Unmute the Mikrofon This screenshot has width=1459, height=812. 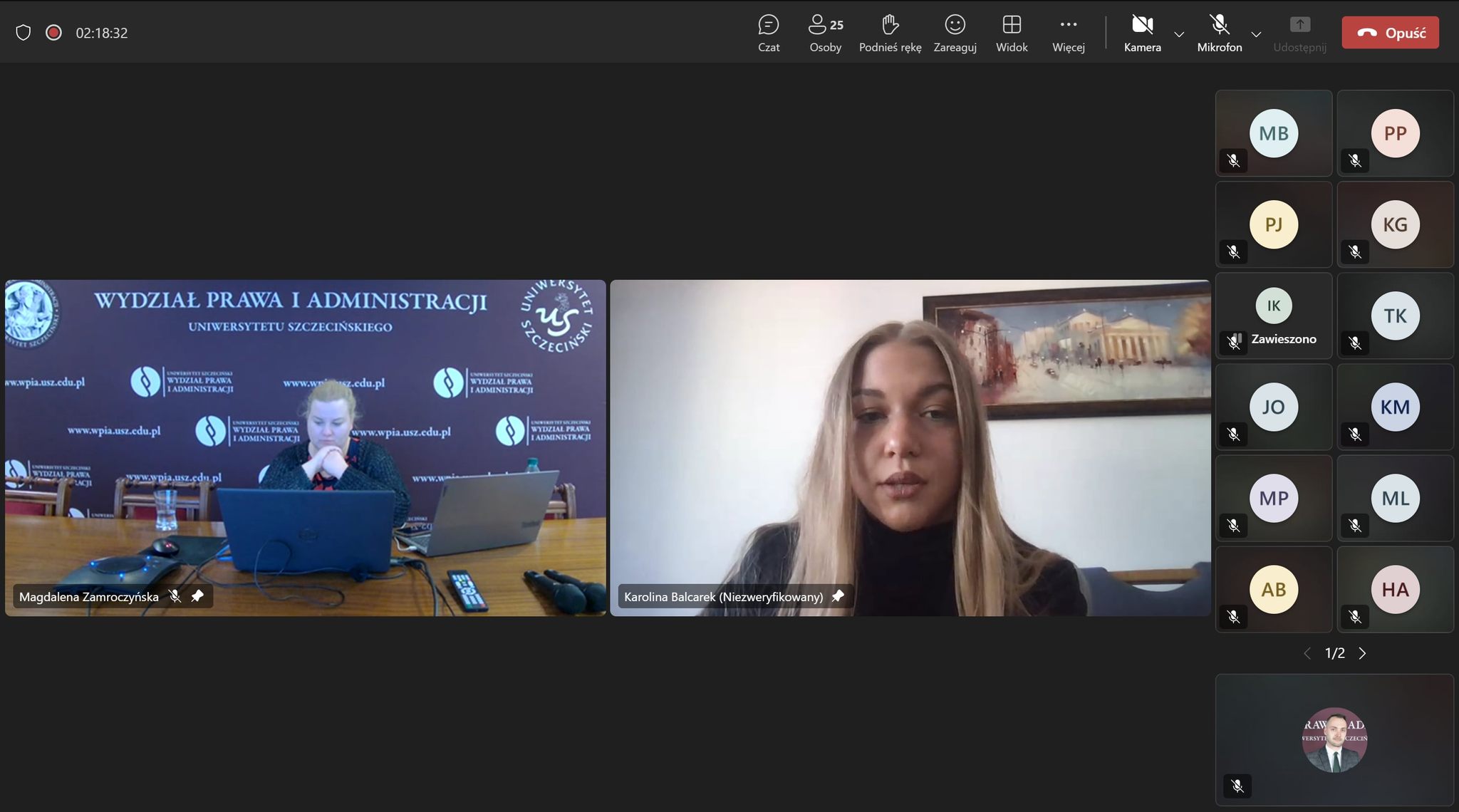1219,33
